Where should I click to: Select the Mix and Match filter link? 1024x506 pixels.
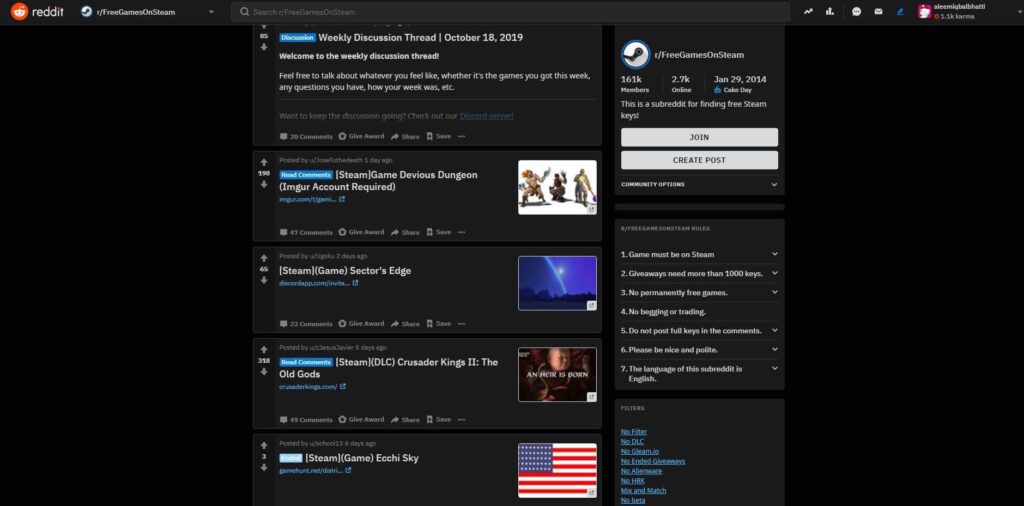point(643,490)
